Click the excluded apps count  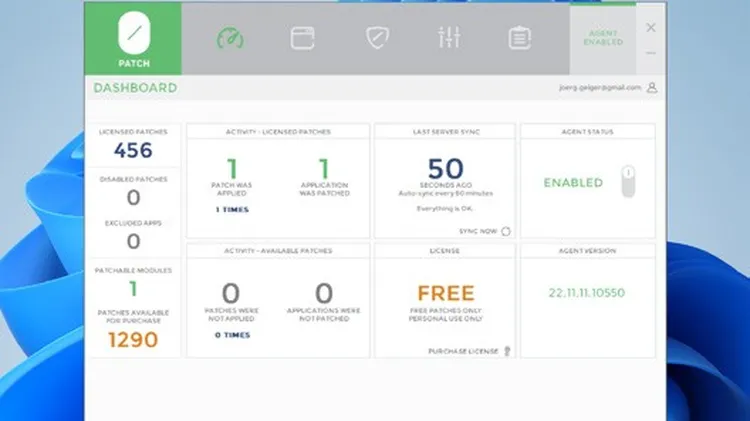(x=133, y=242)
